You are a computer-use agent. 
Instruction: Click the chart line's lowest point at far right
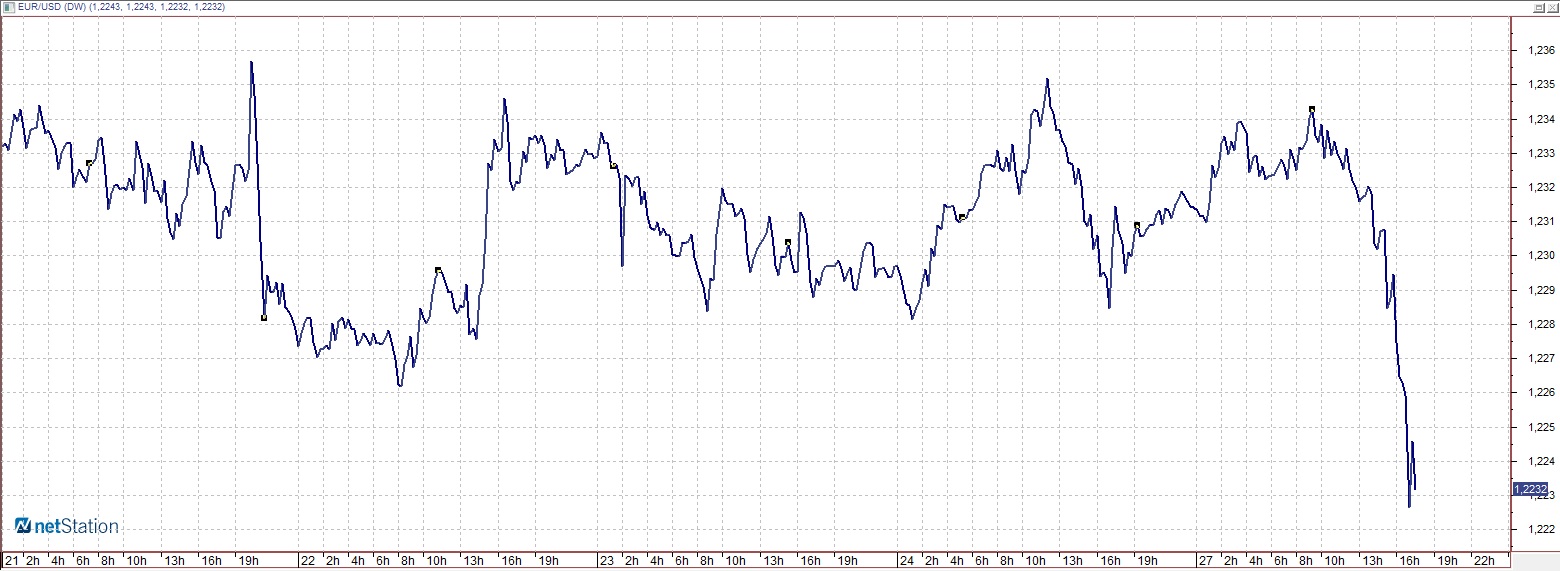click(1409, 506)
